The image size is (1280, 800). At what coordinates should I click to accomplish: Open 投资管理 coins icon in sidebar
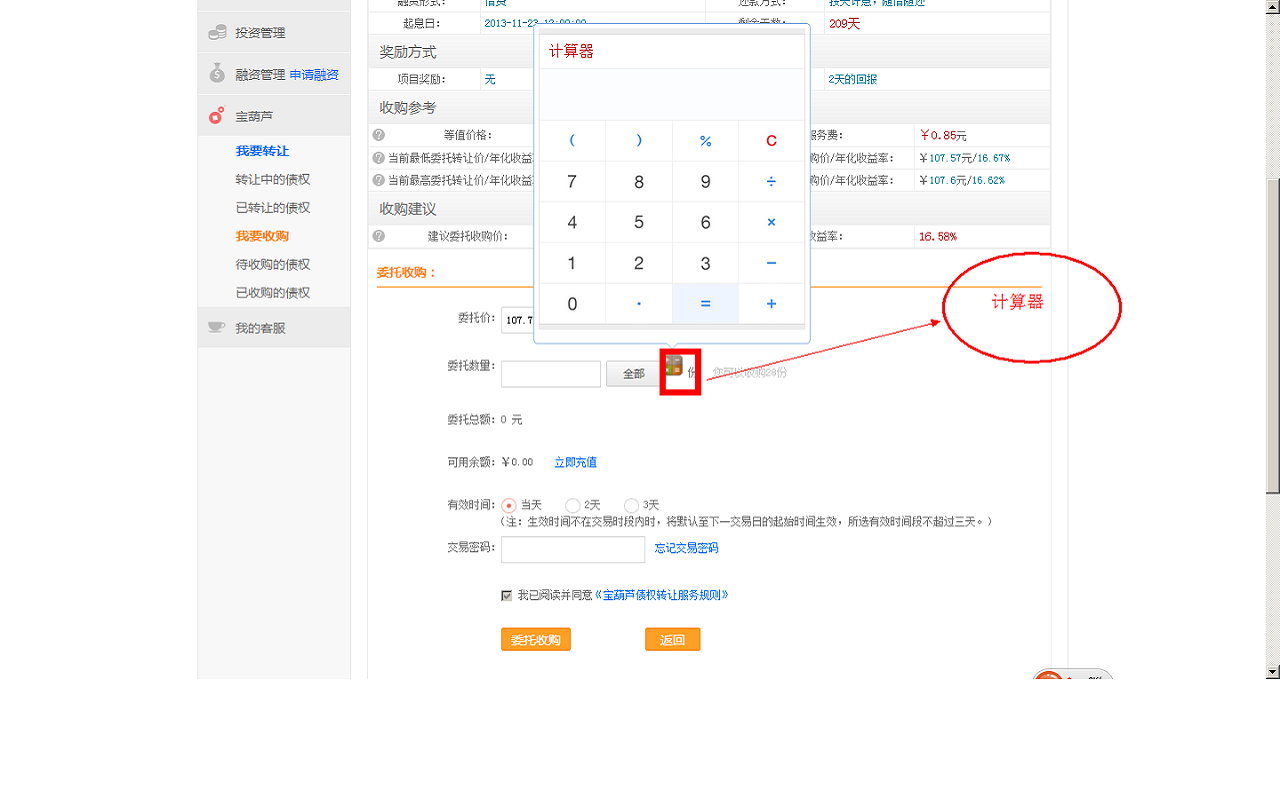point(217,33)
